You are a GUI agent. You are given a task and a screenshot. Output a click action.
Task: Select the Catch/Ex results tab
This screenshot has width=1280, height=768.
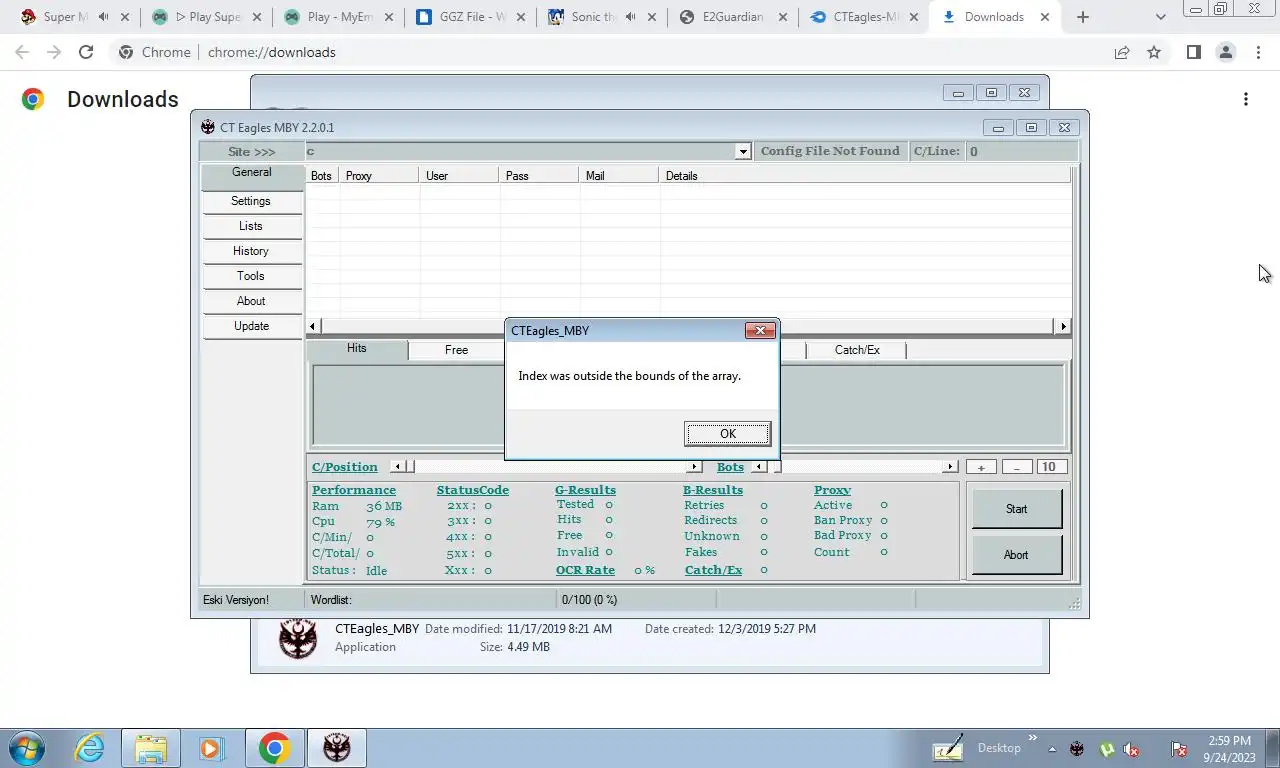(x=857, y=350)
